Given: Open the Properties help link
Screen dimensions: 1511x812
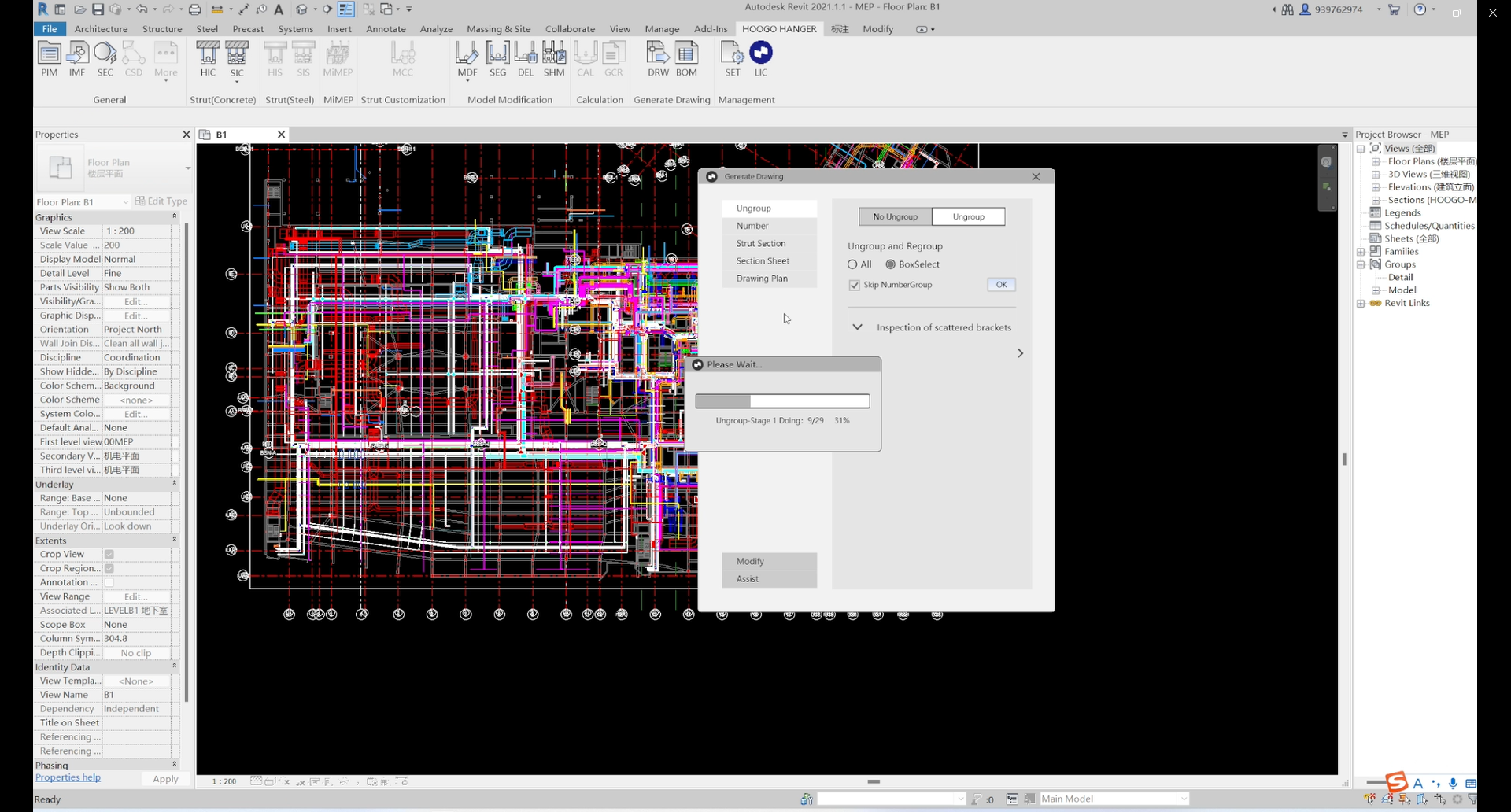Looking at the screenshot, I should [68, 777].
